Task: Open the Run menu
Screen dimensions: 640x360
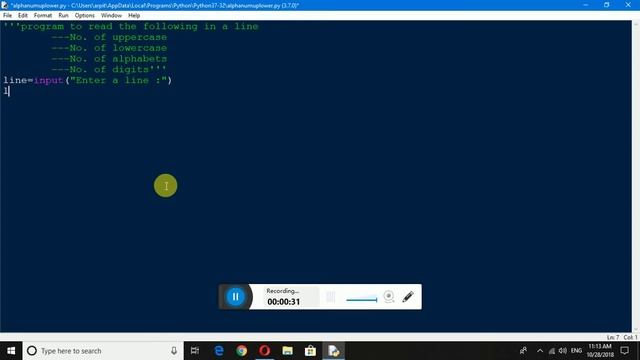Action: 63,16
